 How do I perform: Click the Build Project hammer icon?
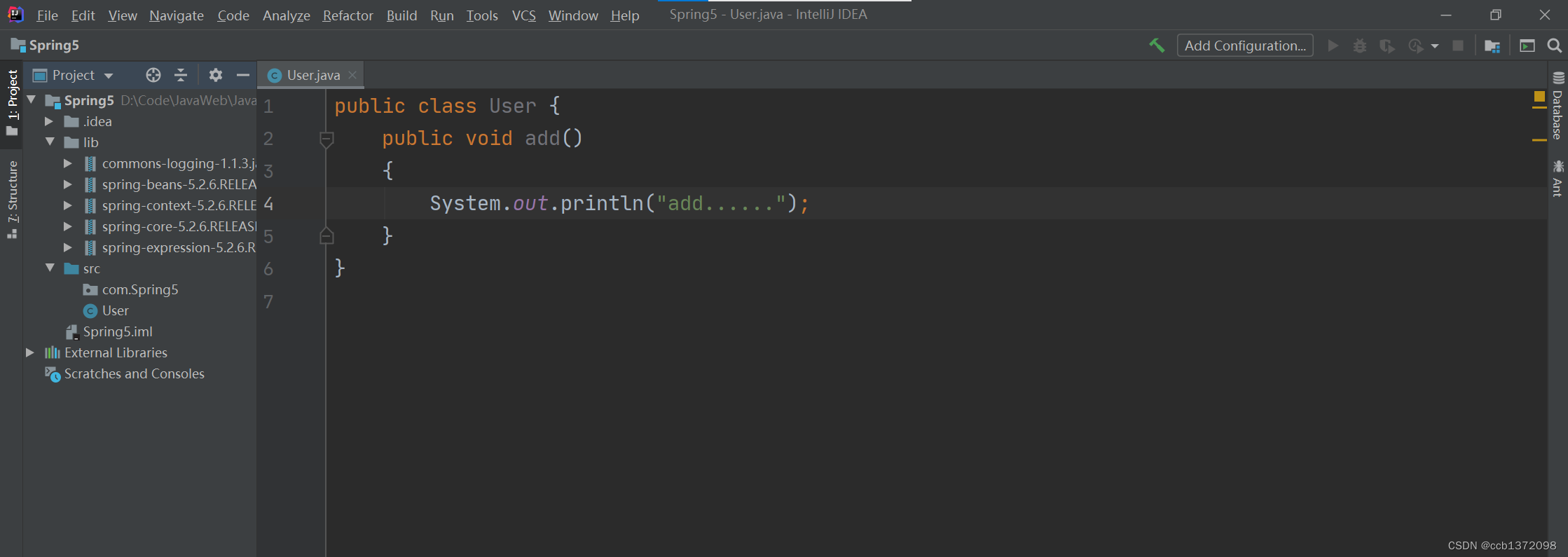1157,46
